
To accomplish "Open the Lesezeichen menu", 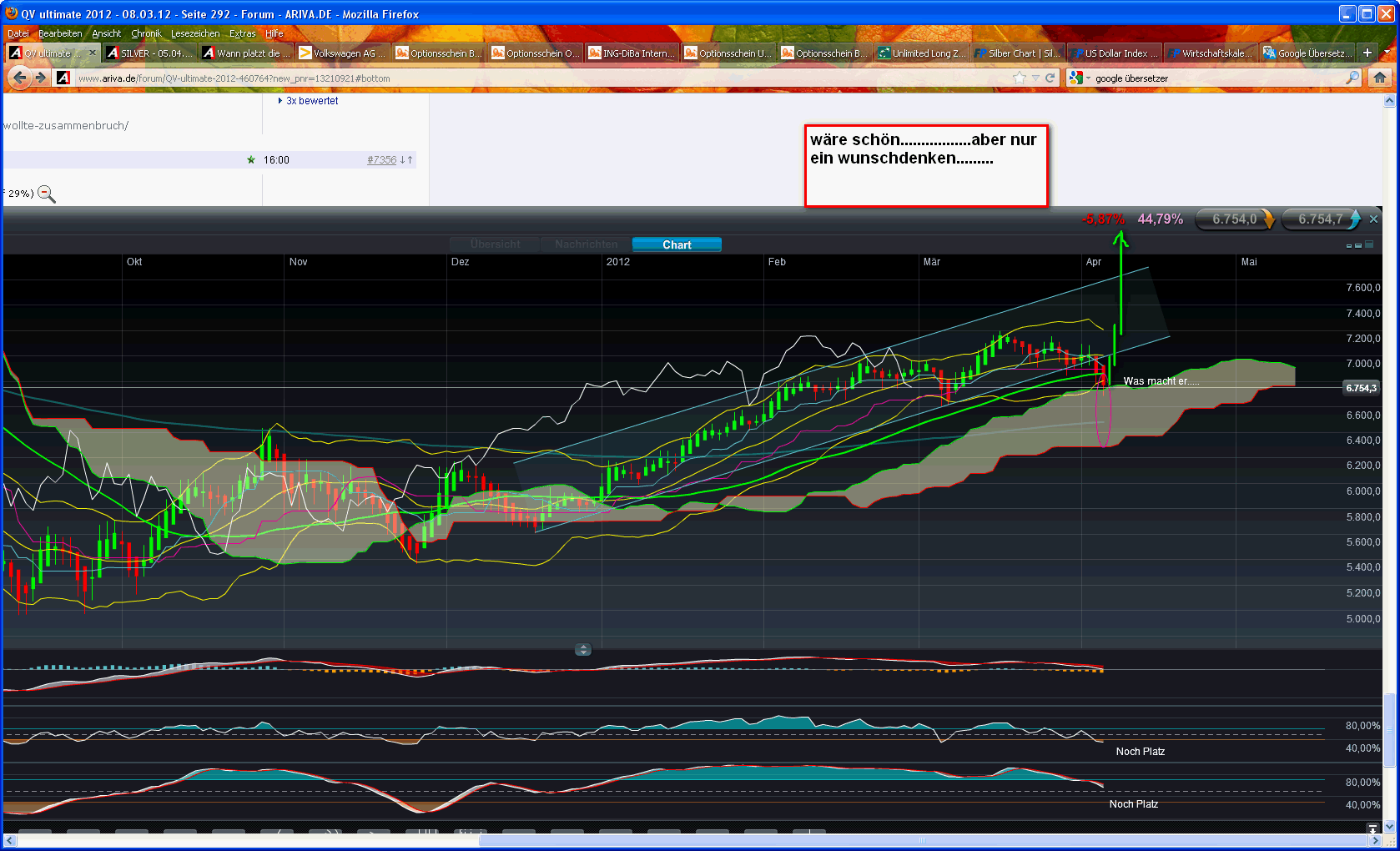I will (x=195, y=33).
